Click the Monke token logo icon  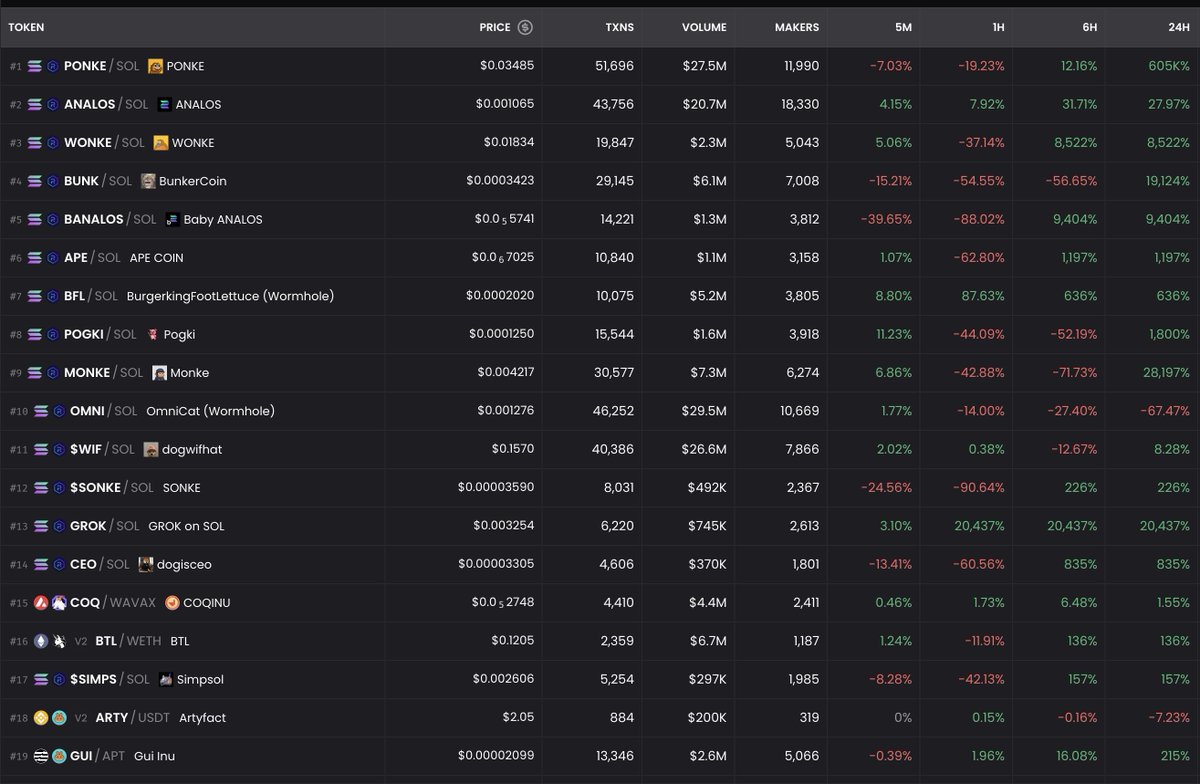(160, 373)
